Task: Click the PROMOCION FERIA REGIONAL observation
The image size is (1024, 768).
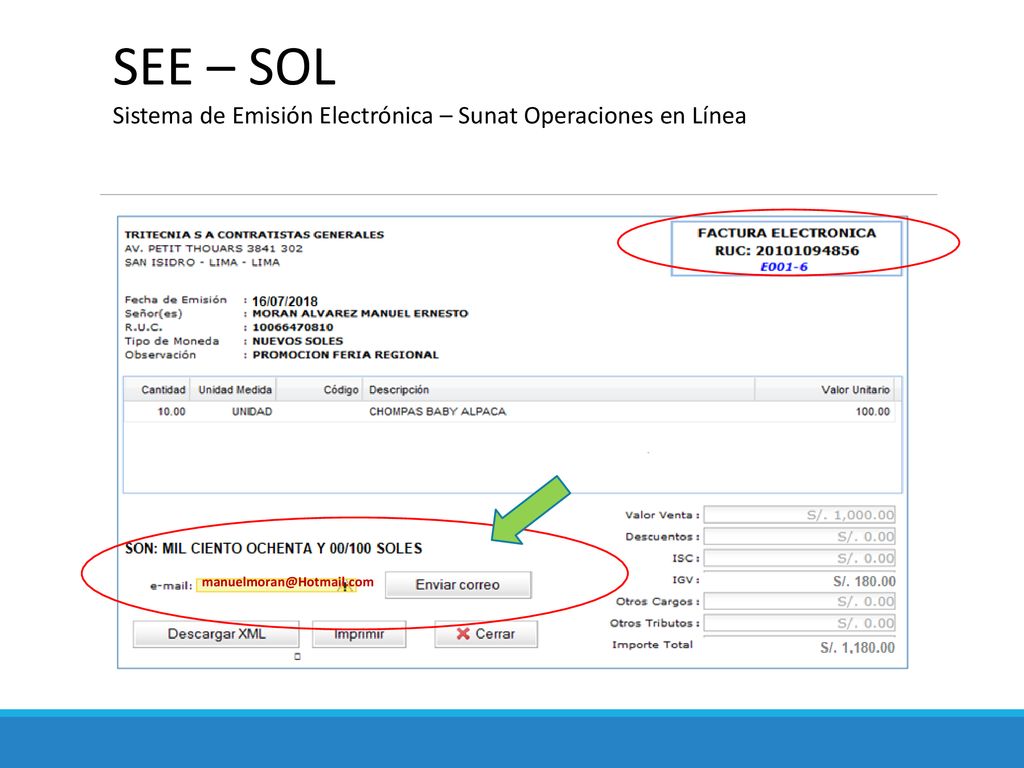Action: click(x=345, y=355)
